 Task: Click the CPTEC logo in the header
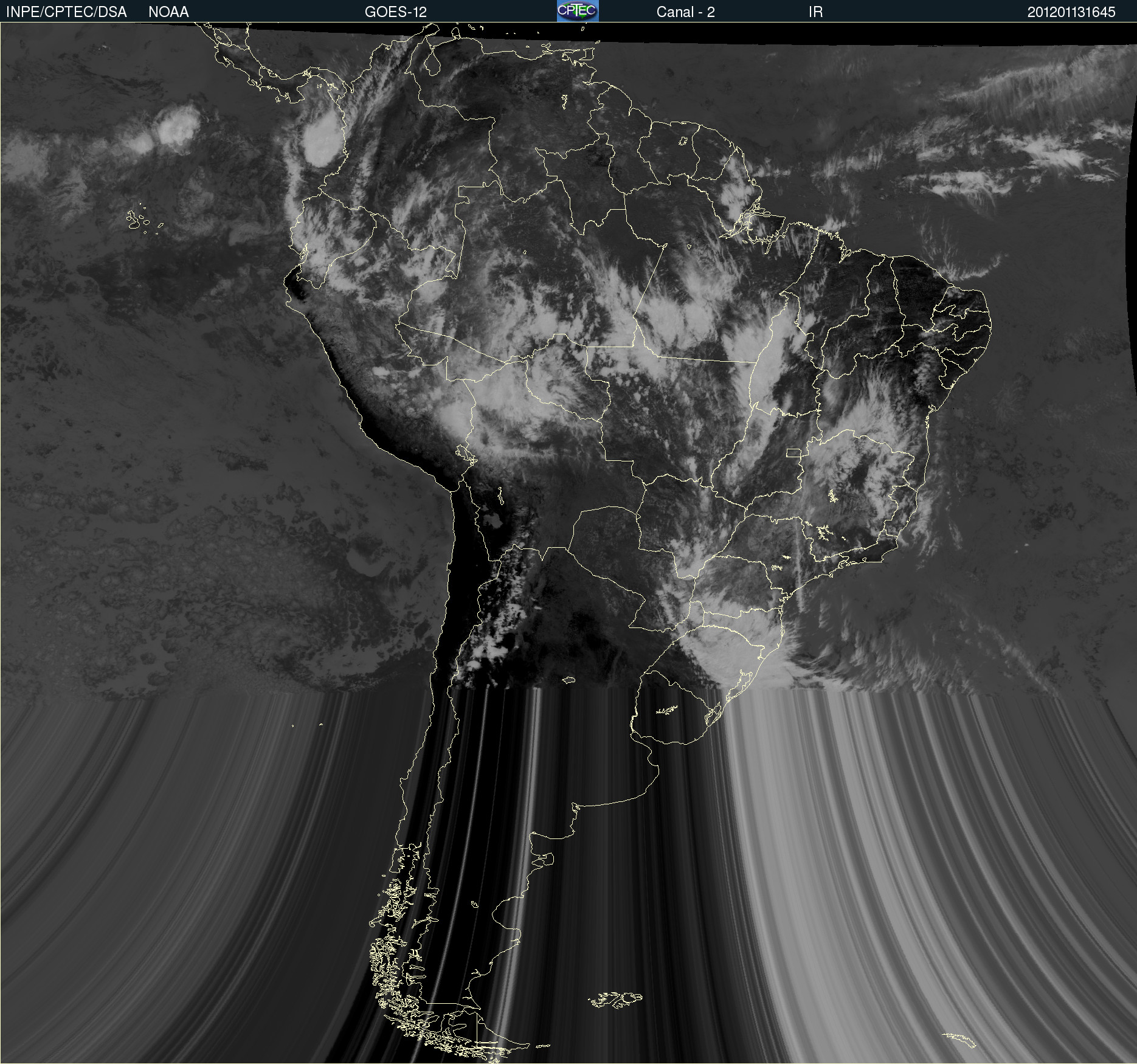click(x=578, y=11)
